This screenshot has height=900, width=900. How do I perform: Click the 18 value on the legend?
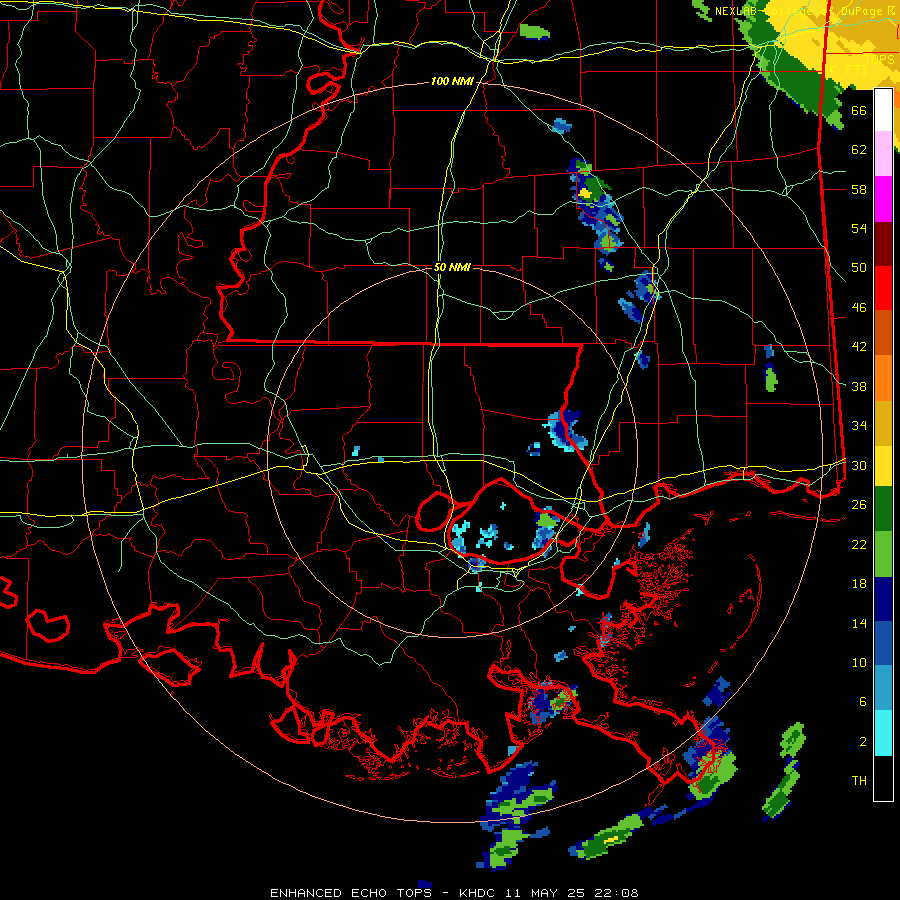[x=859, y=584]
